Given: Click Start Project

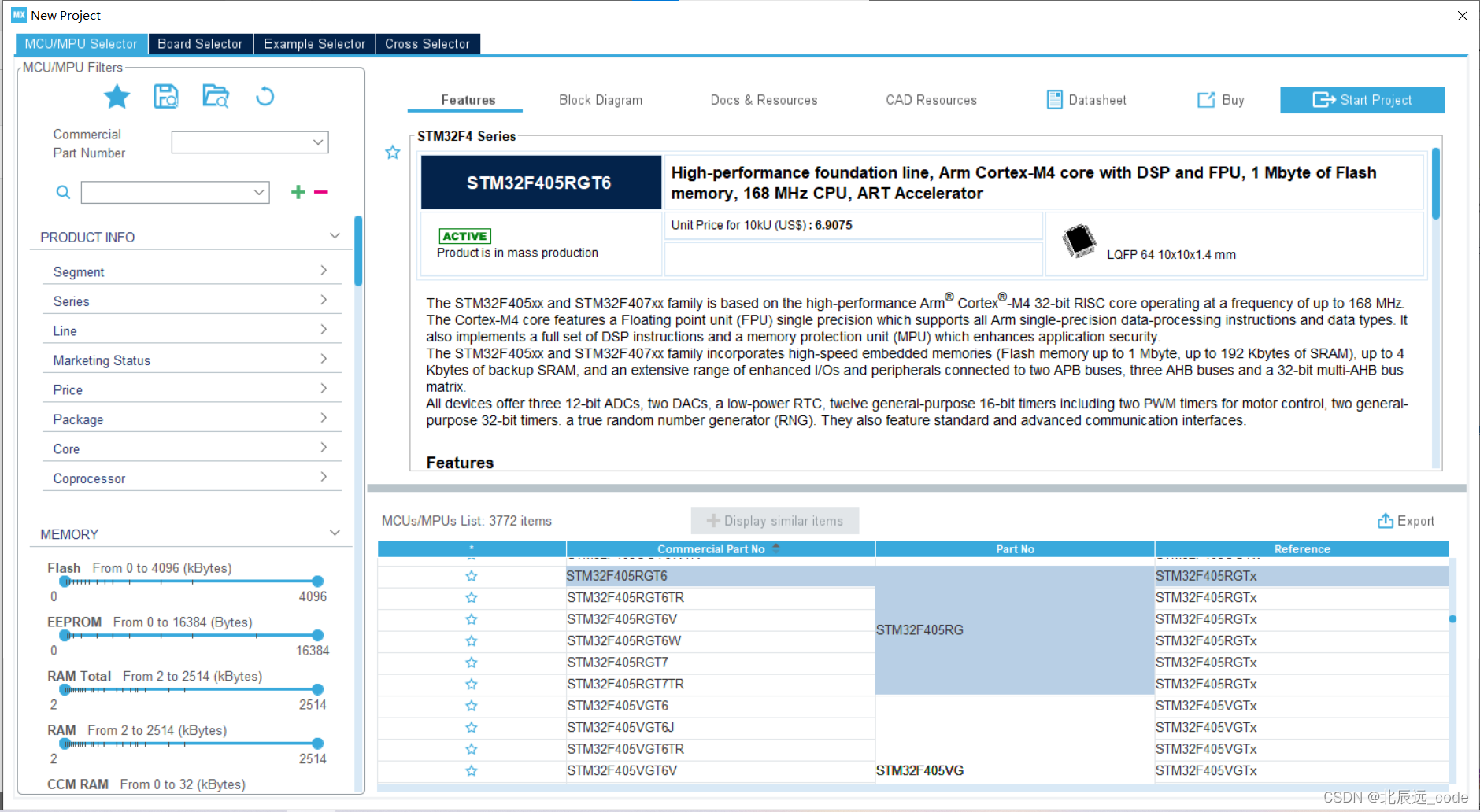Looking at the screenshot, I should 1362,100.
